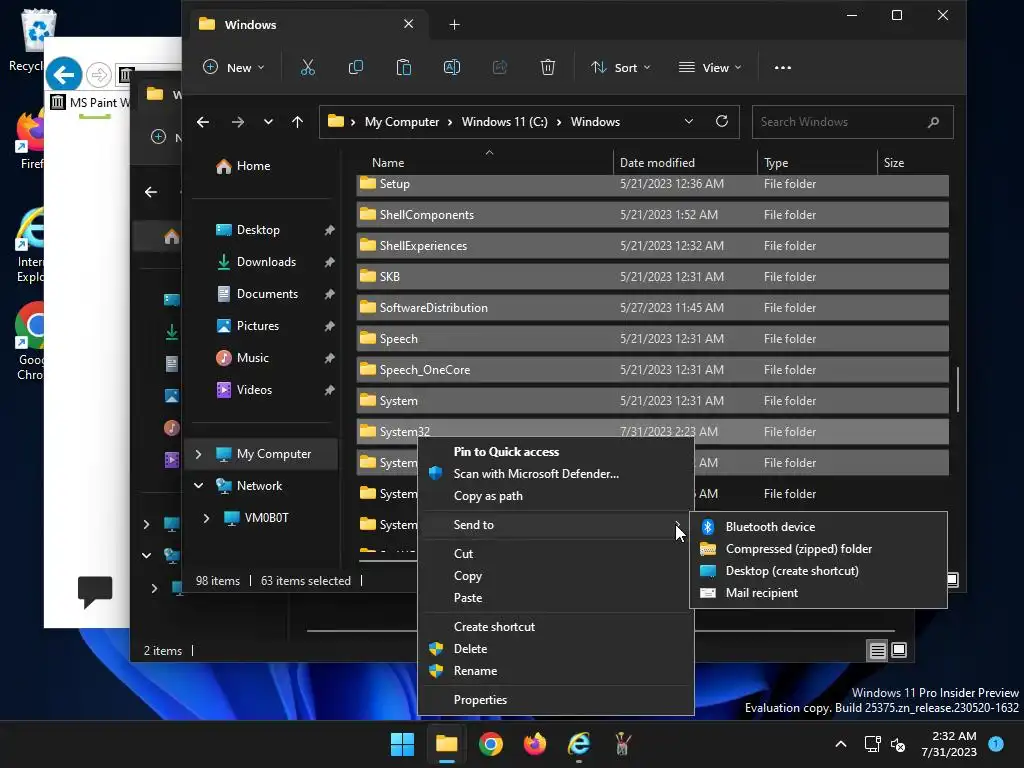Select the ShellExperiences folder

(x=652, y=246)
